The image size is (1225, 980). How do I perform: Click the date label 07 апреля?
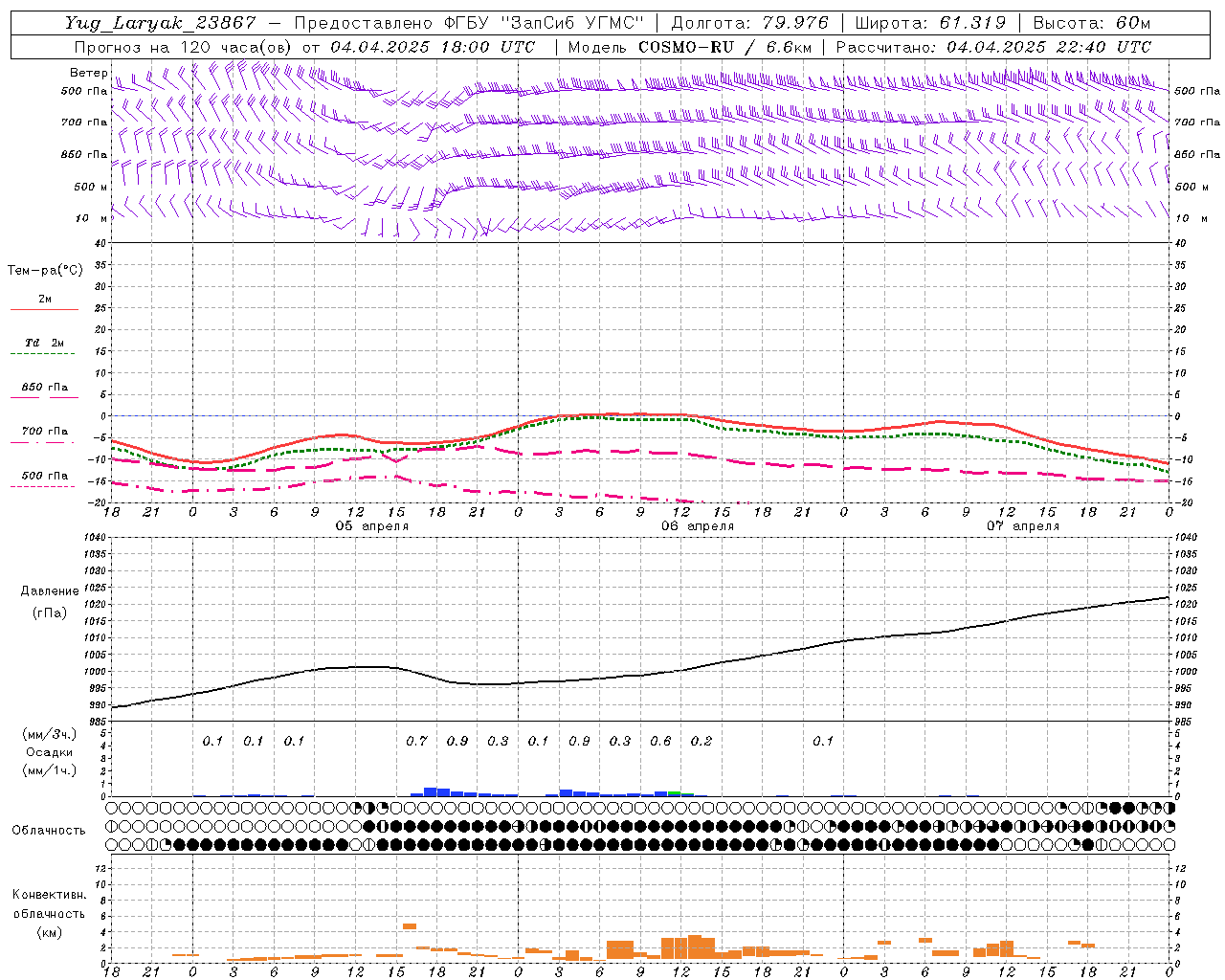coord(1023,526)
